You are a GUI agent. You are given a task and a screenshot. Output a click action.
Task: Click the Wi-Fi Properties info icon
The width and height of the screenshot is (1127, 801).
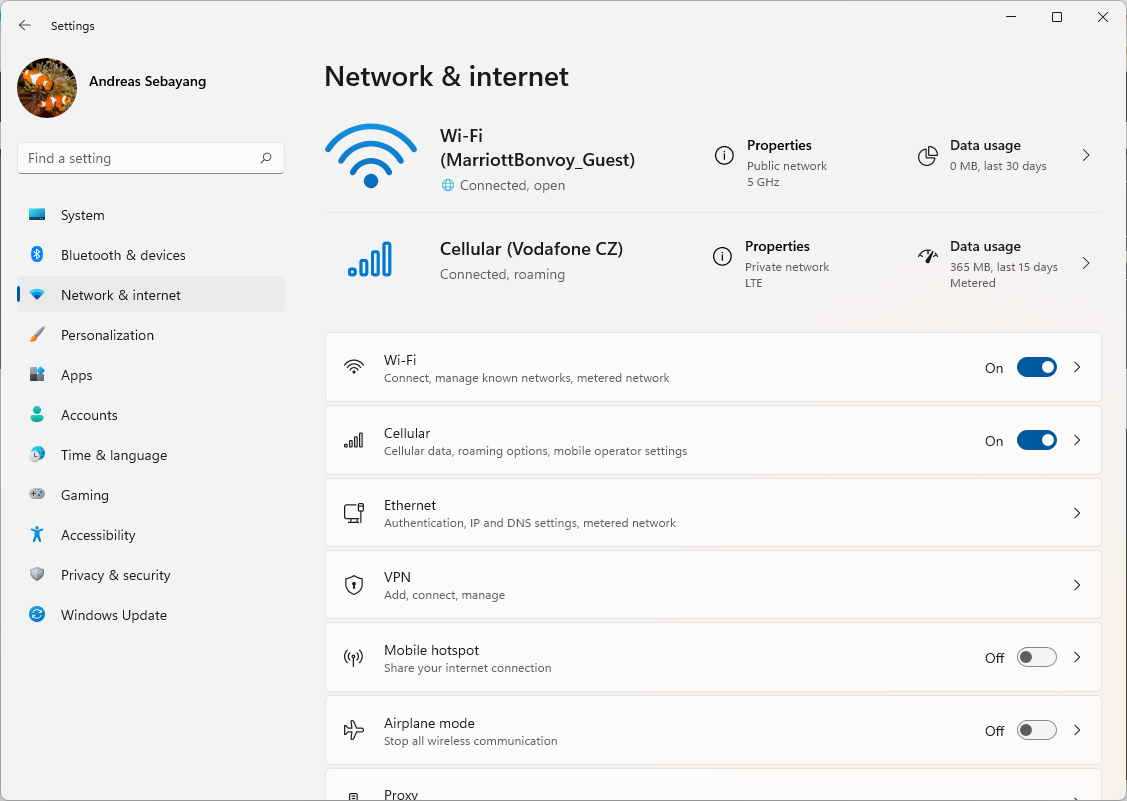(724, 155)
